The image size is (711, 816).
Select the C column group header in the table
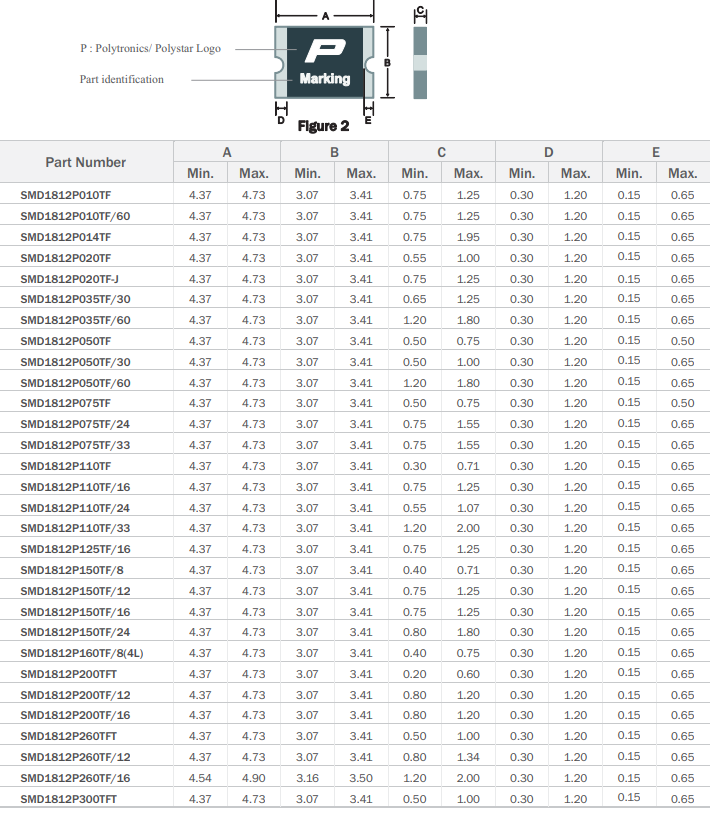click(441, 152)
